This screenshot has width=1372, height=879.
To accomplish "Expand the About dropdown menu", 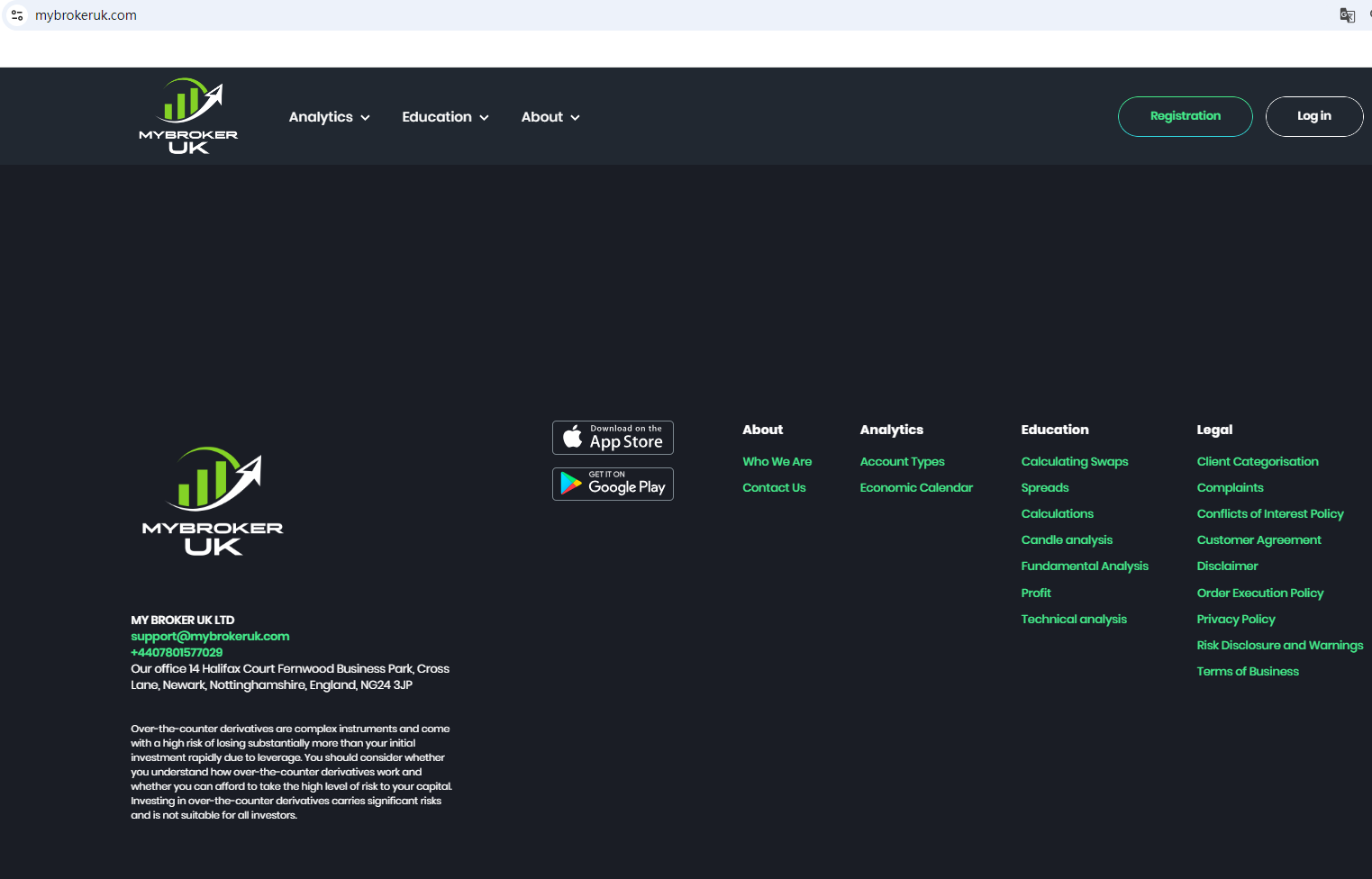I will [550, 117].
